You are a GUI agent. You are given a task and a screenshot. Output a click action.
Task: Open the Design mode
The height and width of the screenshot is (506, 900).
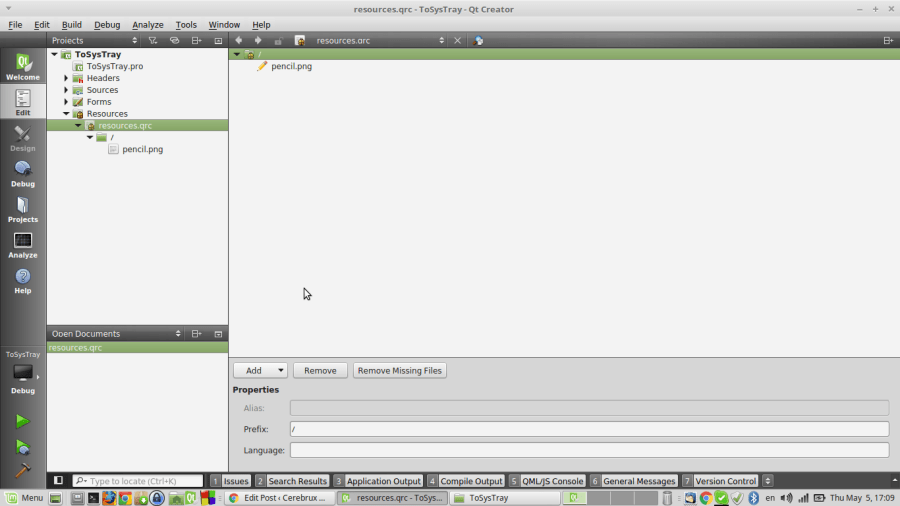(x=23, y=138)
